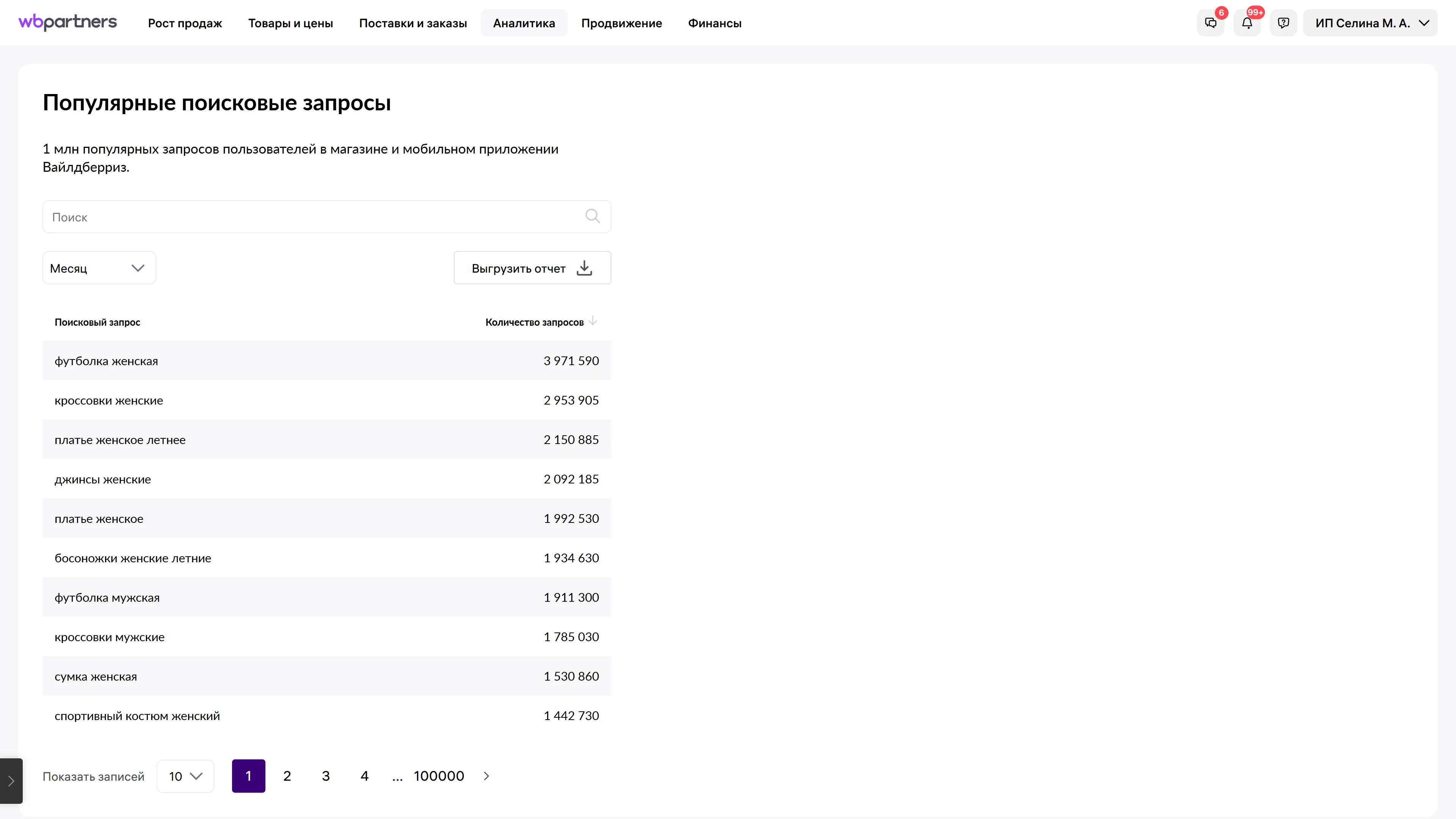Expand the left side panel arrow
1456x819 pixels.
point(11,781)
